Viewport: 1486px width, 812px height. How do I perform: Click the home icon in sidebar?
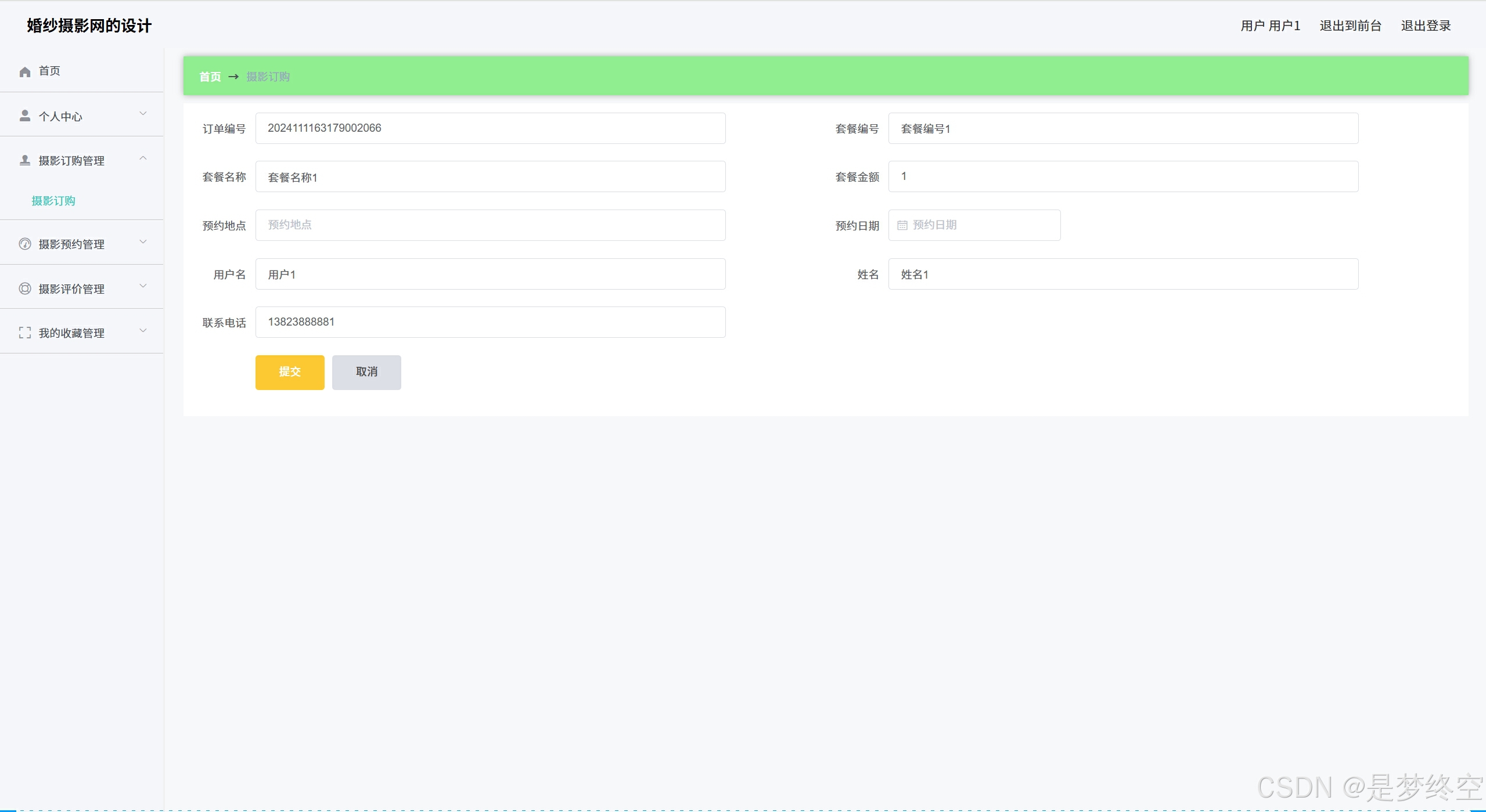point(24,71)
